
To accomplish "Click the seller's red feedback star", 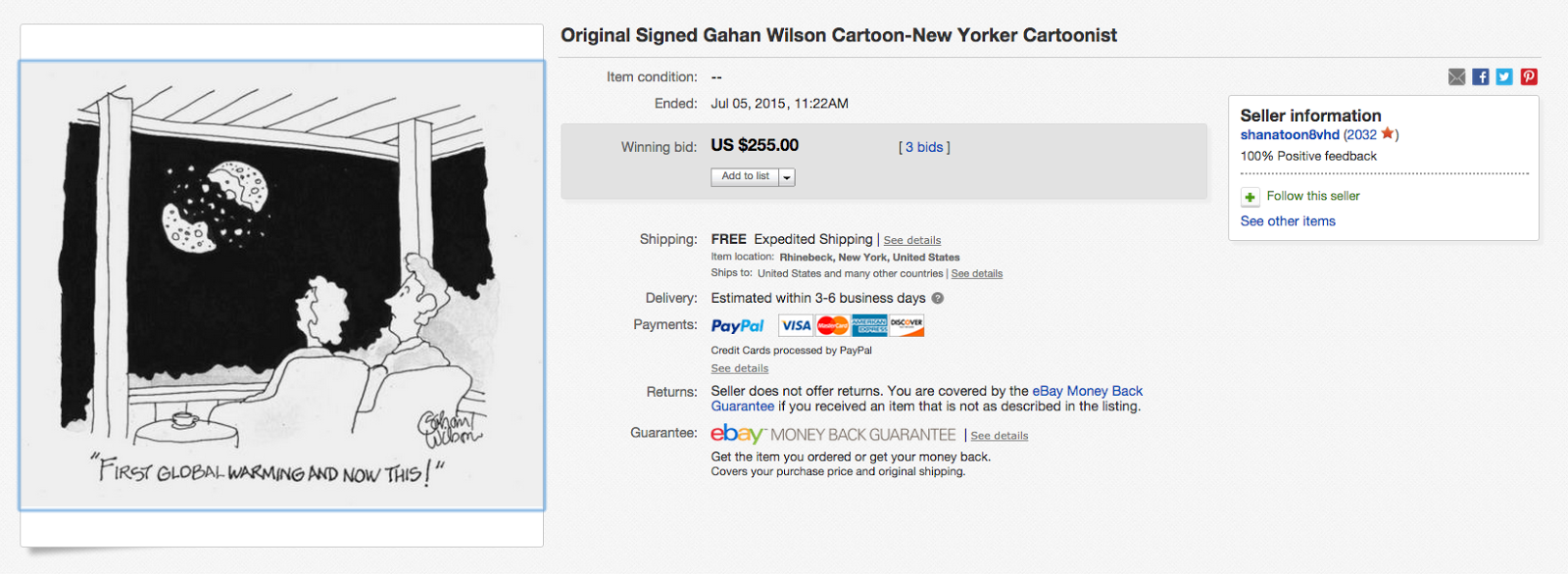I will [x=1387, y=134].
